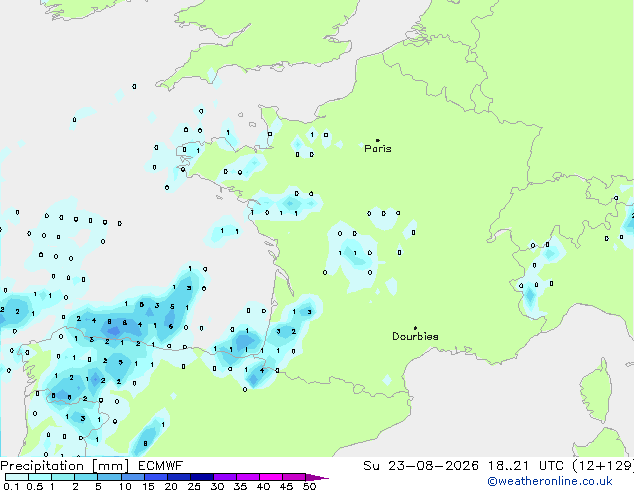The width and height of the screenshot is (634, 490).
Task: Click the ECMWF model label
Action: point(161,466)
